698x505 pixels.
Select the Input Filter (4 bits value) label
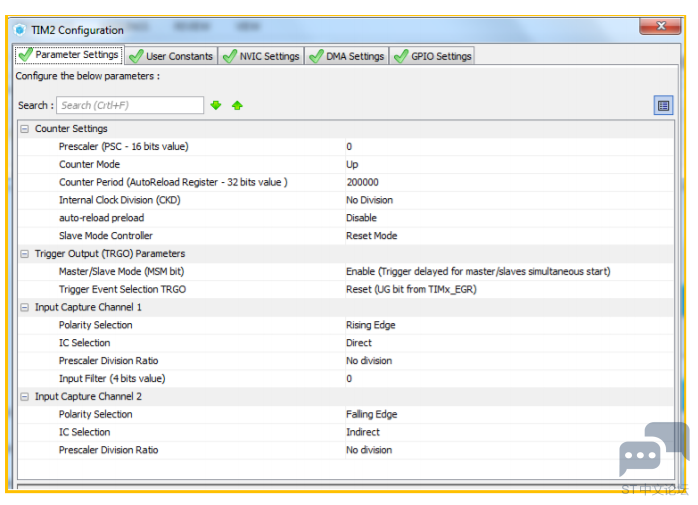pyautogui.click(x=112, y=379)
